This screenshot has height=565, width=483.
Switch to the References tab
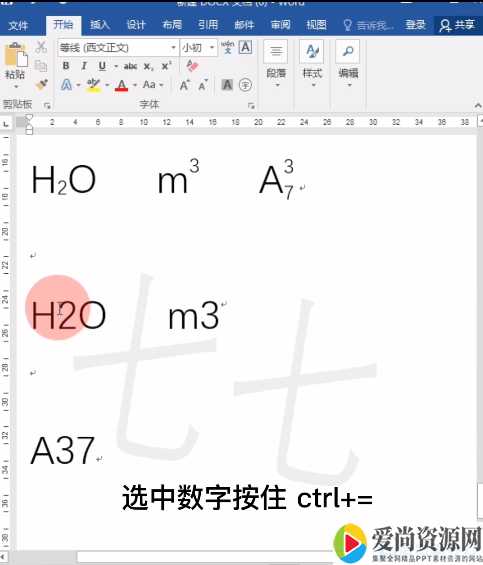coord(208,25)
